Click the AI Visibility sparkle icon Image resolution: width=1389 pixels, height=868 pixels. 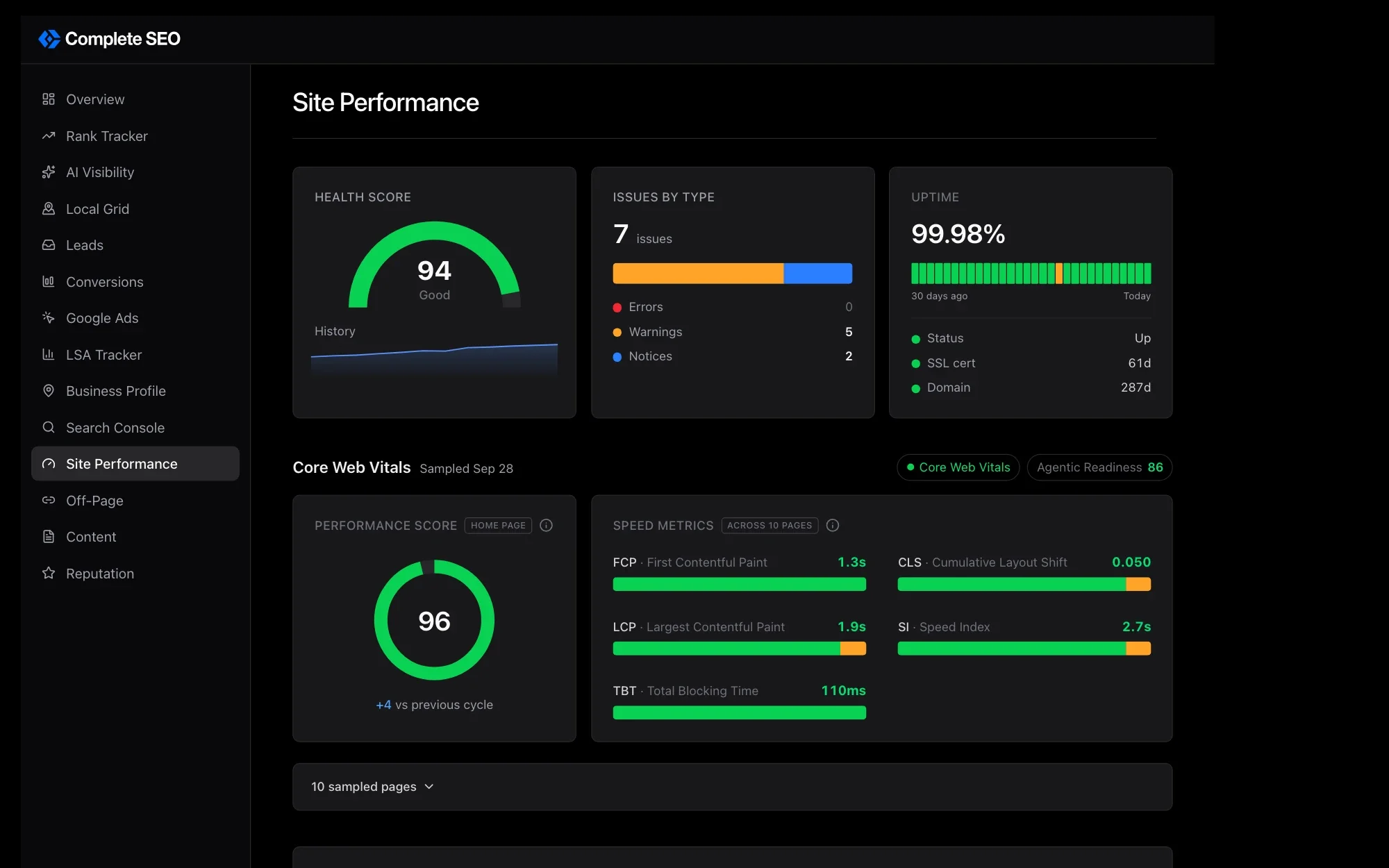coord(49,172)
